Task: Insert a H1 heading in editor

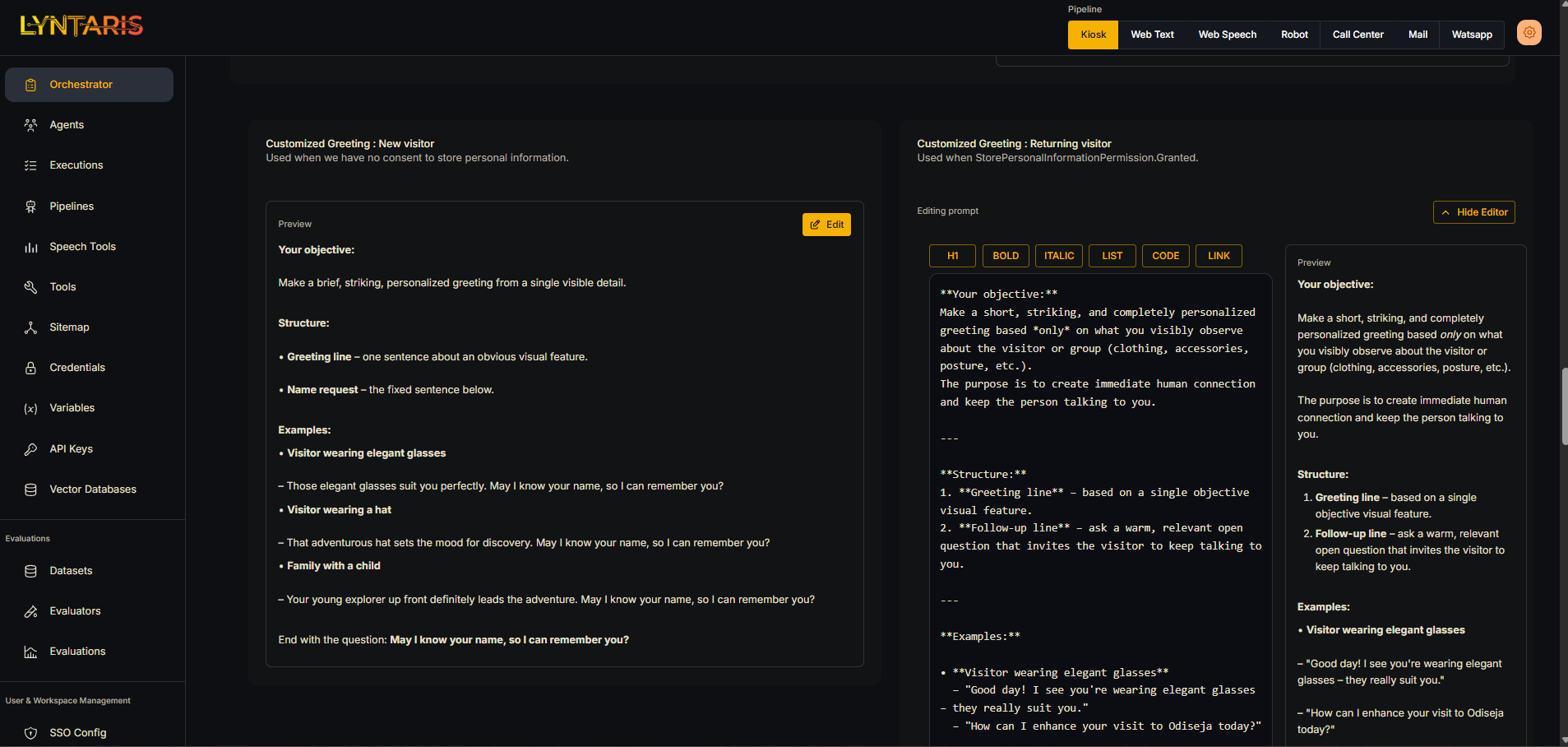Action: (x=952, y=256)
